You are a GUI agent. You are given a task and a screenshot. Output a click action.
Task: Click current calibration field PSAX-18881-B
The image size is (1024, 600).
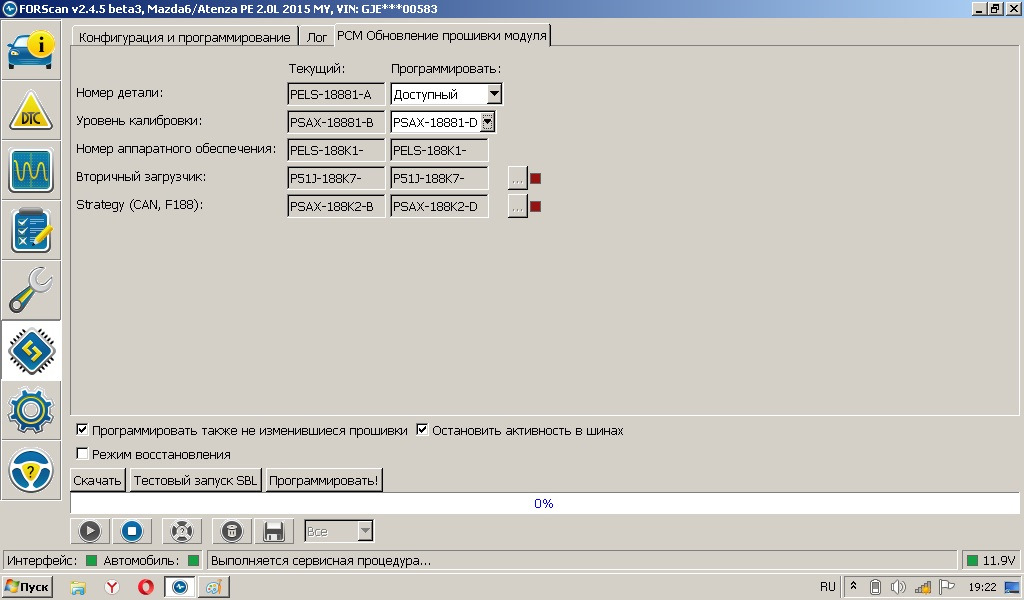pos(336,122)
